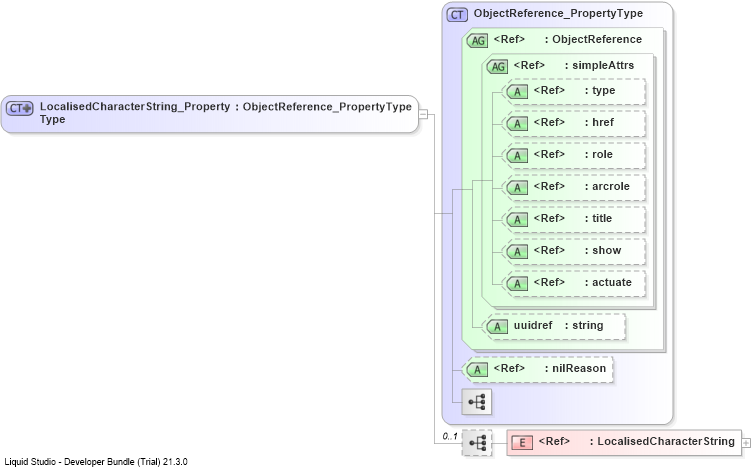Image resolution: width=751 pixels, height=467 pixels.
Task: Click the E icon of LocalisedCharacterString
Action: [x=522, y=443]
